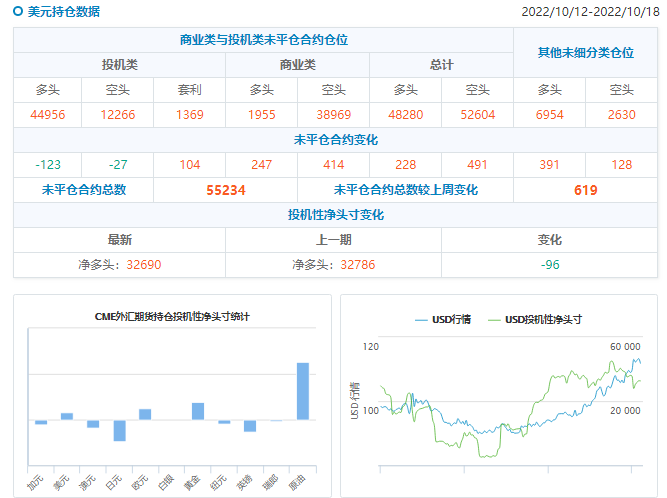Click the blue USD行情 legend line marker
Image resolution: width=667 pixels, height=498 pixels.
pyautogui.click(x=419, y=320)
